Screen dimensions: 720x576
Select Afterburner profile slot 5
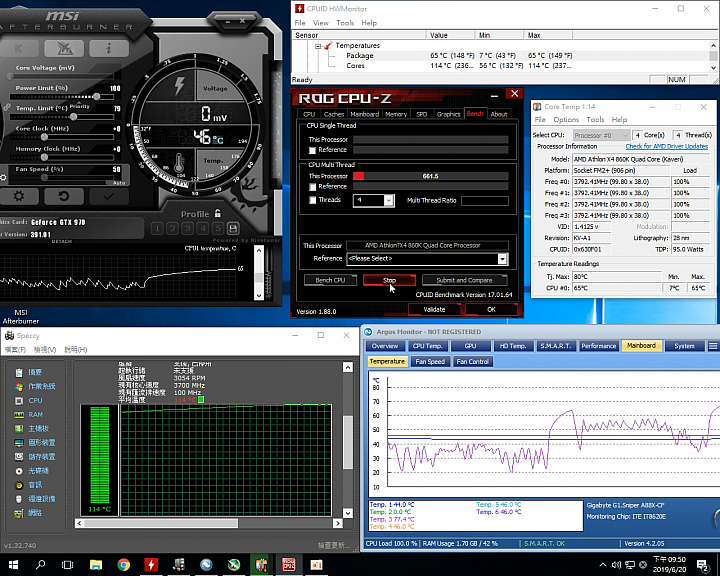point(218,228)
